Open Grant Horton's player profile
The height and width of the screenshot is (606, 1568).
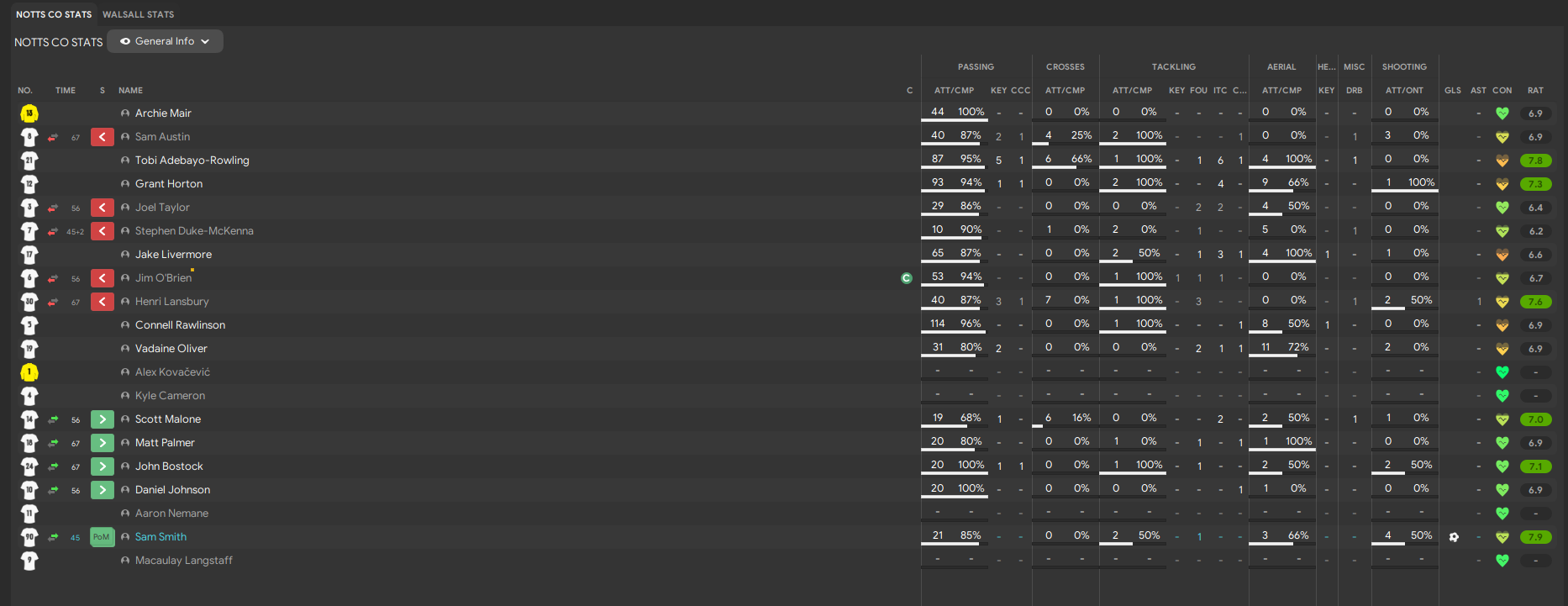coord(169,184)
